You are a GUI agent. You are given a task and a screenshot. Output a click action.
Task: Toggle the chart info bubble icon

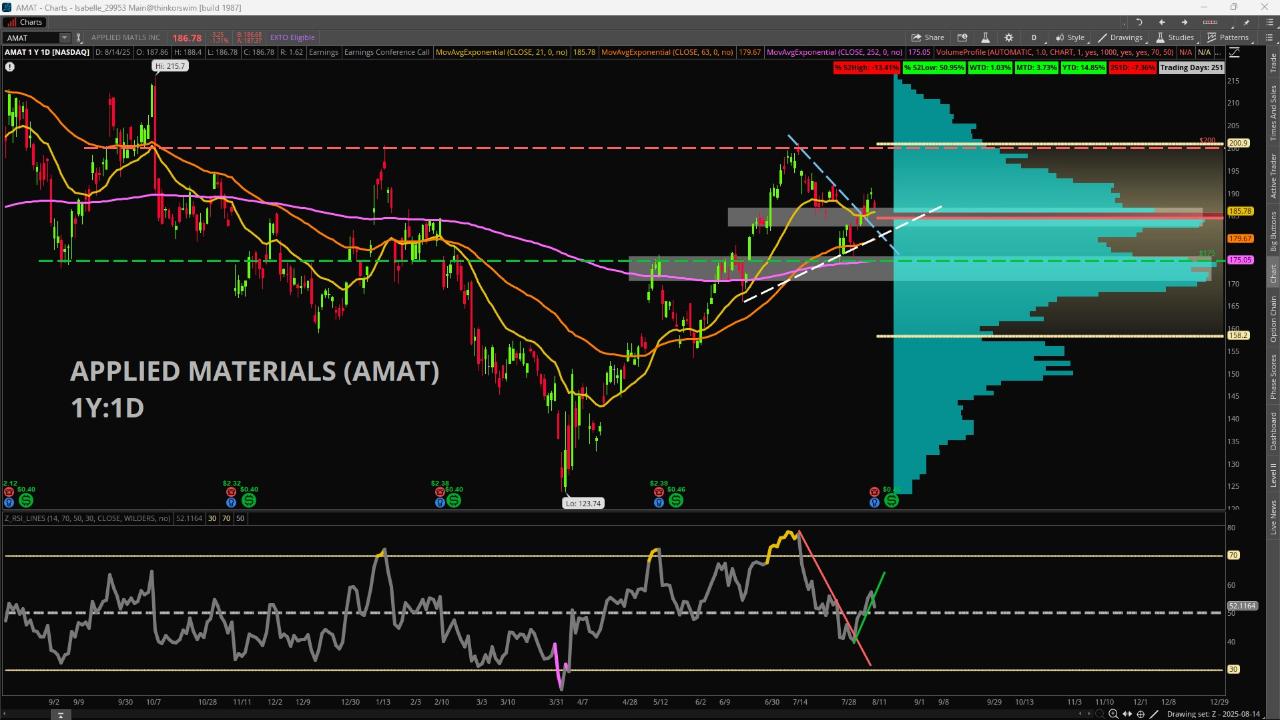tap(10, 67)
